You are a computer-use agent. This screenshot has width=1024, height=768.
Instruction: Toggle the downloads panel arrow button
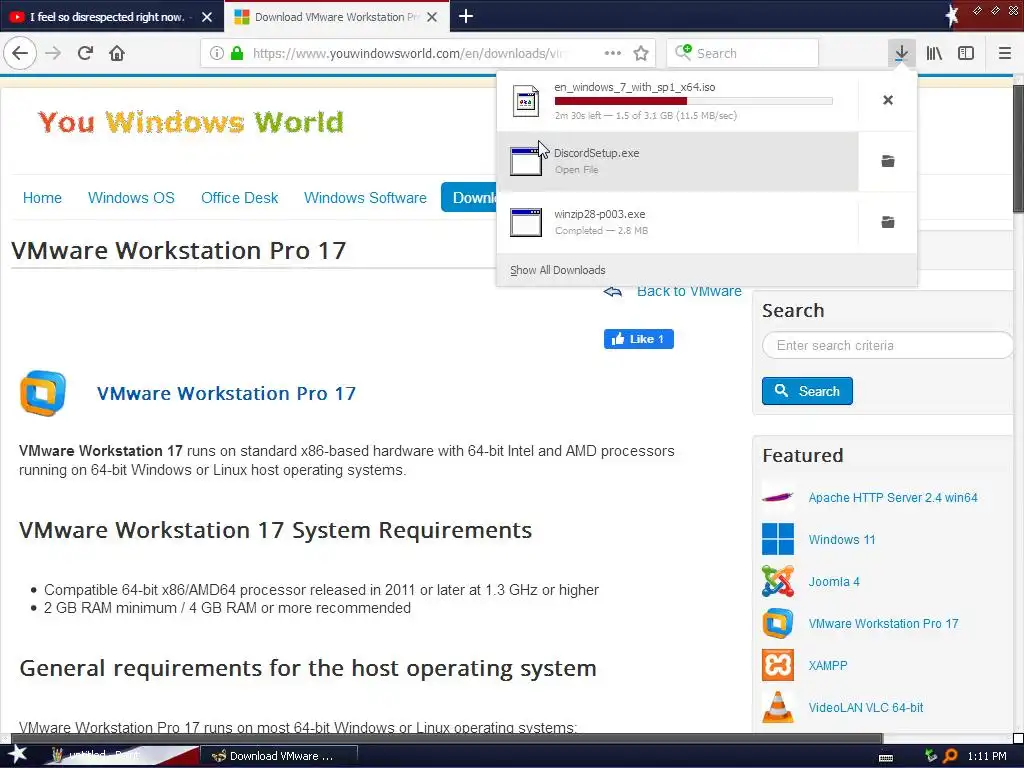tap(901, 53)
